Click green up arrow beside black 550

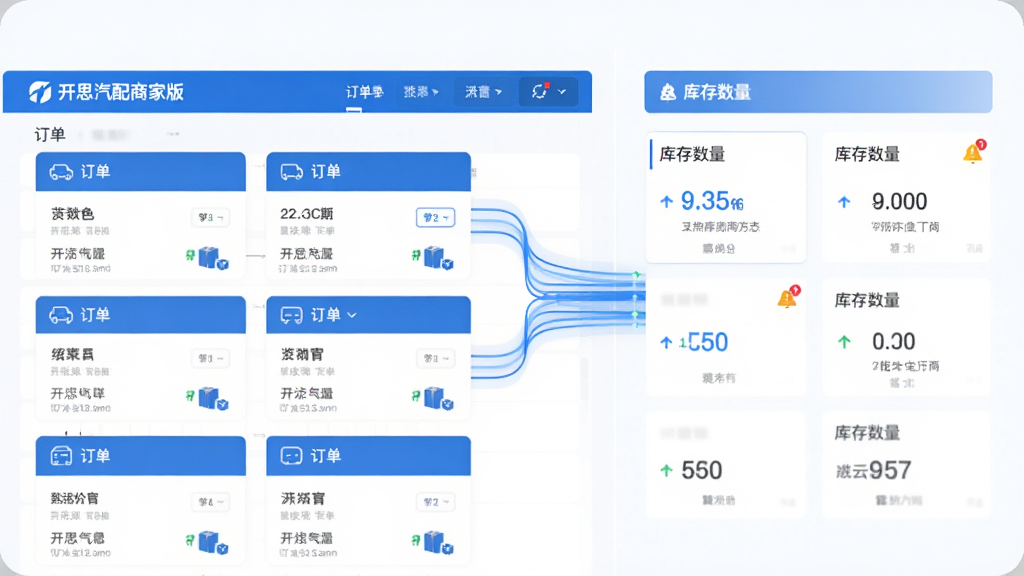[666, 470]
